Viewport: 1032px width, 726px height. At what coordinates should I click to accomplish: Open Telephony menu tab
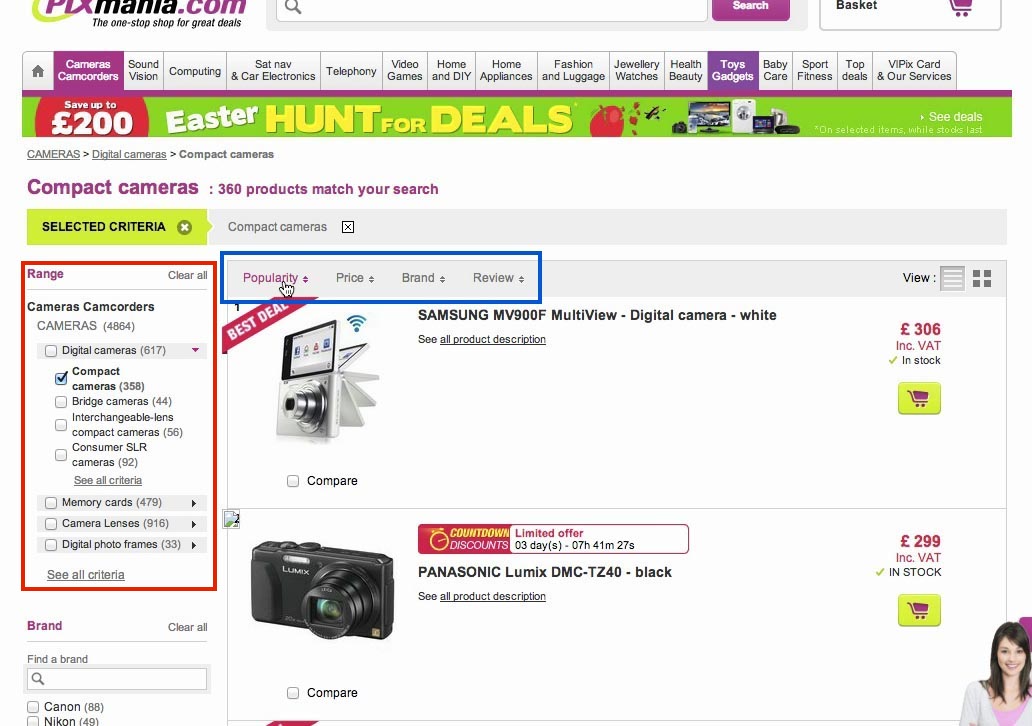351,70
